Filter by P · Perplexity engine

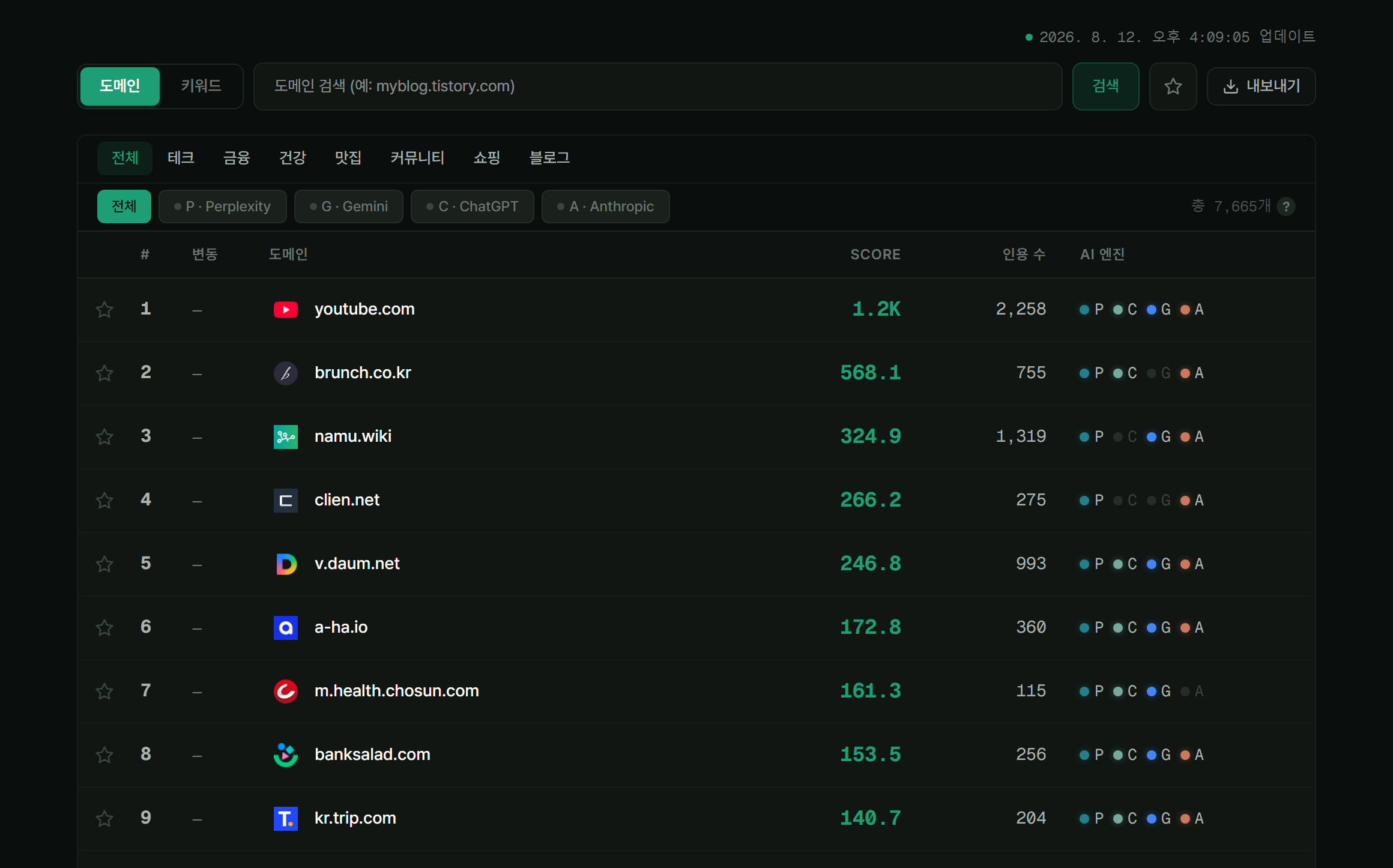point(223,206)
